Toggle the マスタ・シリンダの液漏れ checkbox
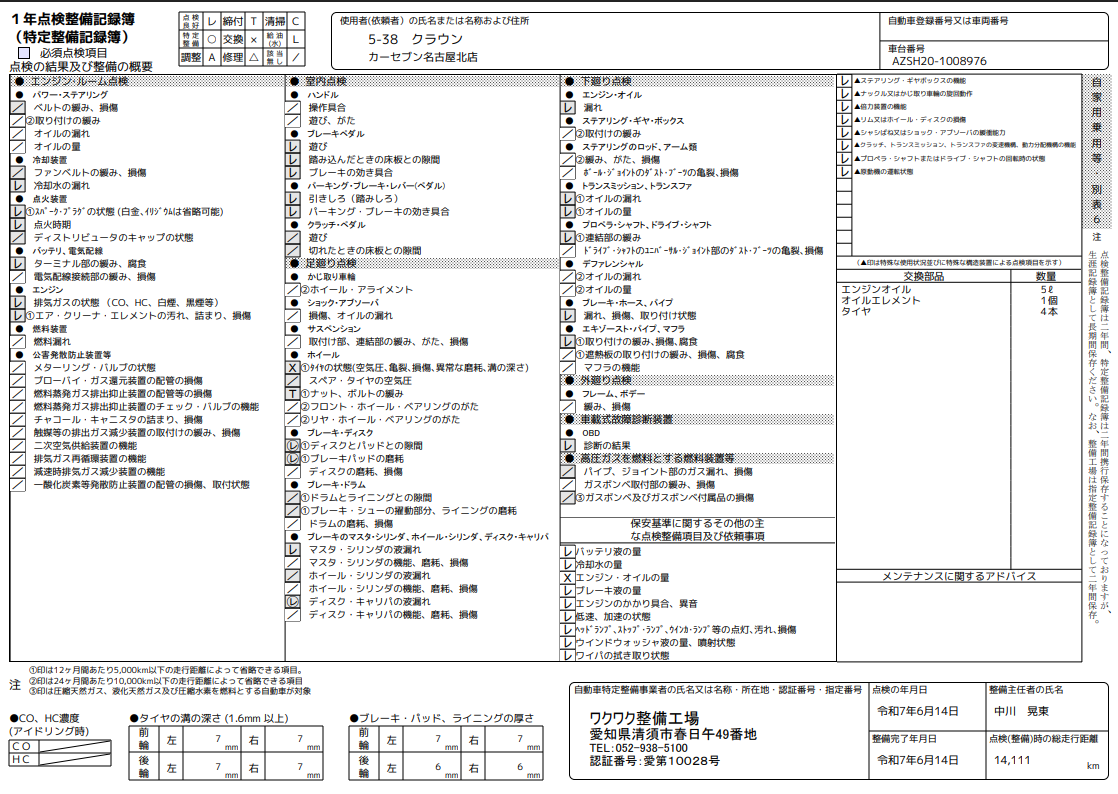The height and width of the screenshot is (794, 1118). 292,550
